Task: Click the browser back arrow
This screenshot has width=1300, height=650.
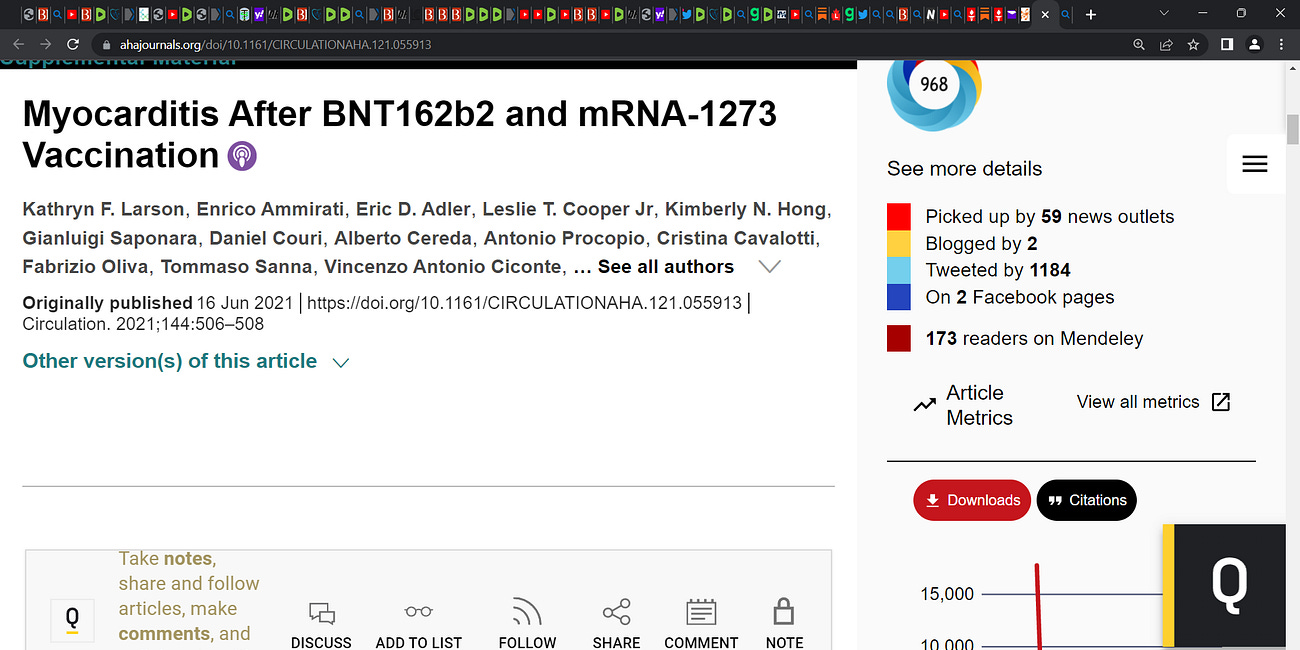Action: (x=19, y=45)
